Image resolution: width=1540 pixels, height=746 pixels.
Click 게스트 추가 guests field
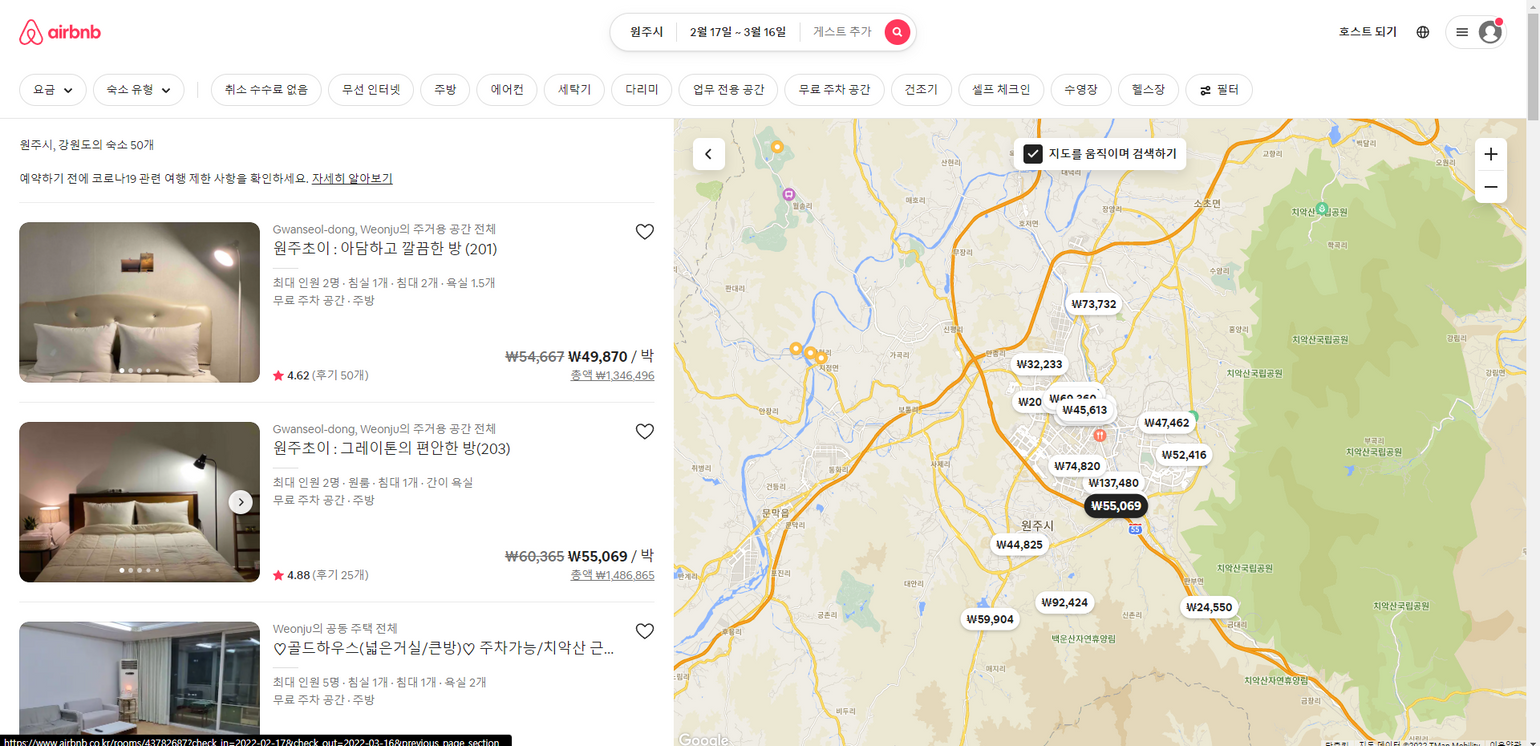842,32
